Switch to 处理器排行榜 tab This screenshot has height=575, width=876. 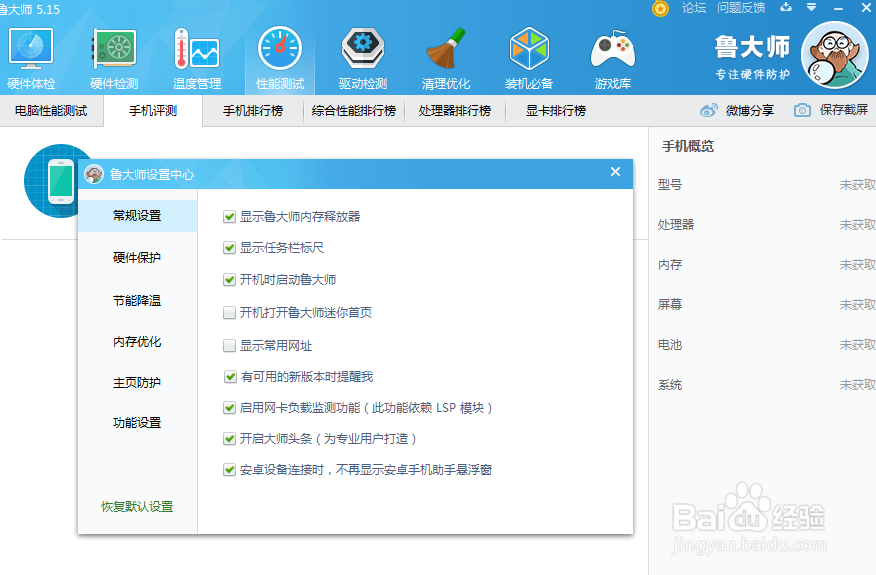tap(455, 111)
